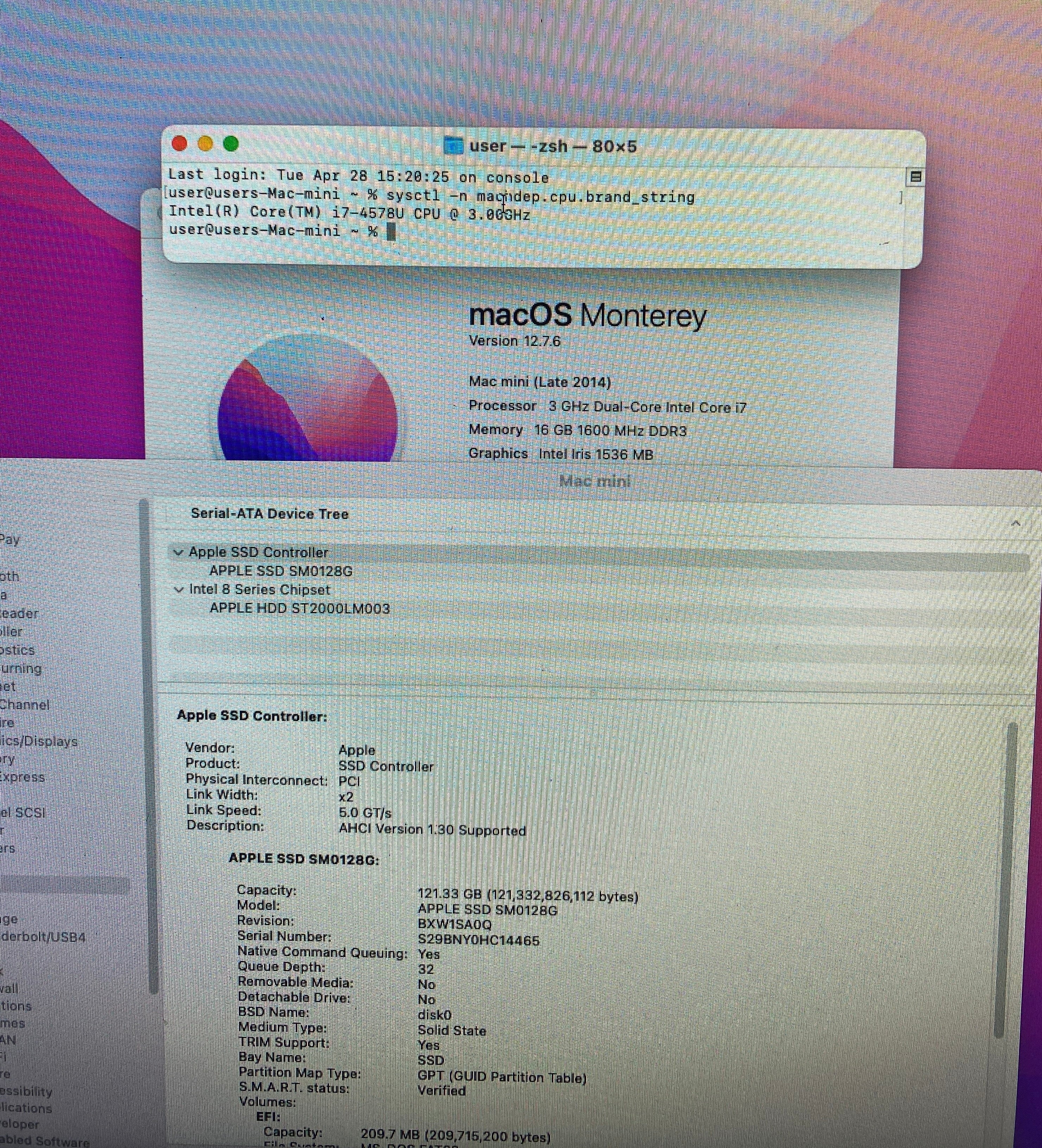The image size is (1042, 1148).
Task: Click capacity value 121.33 GB
Action: coord(528,896)
